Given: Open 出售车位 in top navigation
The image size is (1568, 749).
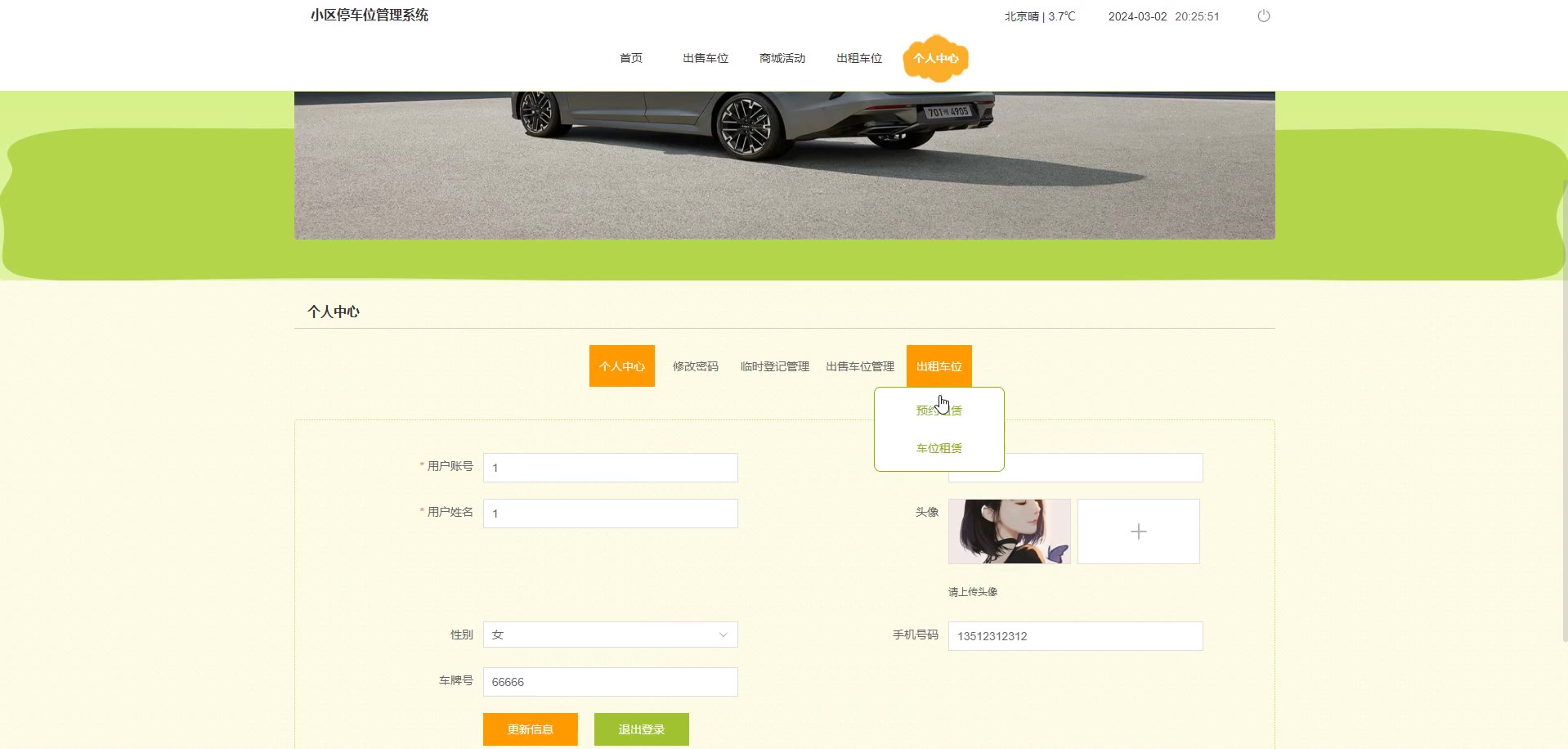Looking at the screenshot, I should pyautogui.click(x=706, y=58).
